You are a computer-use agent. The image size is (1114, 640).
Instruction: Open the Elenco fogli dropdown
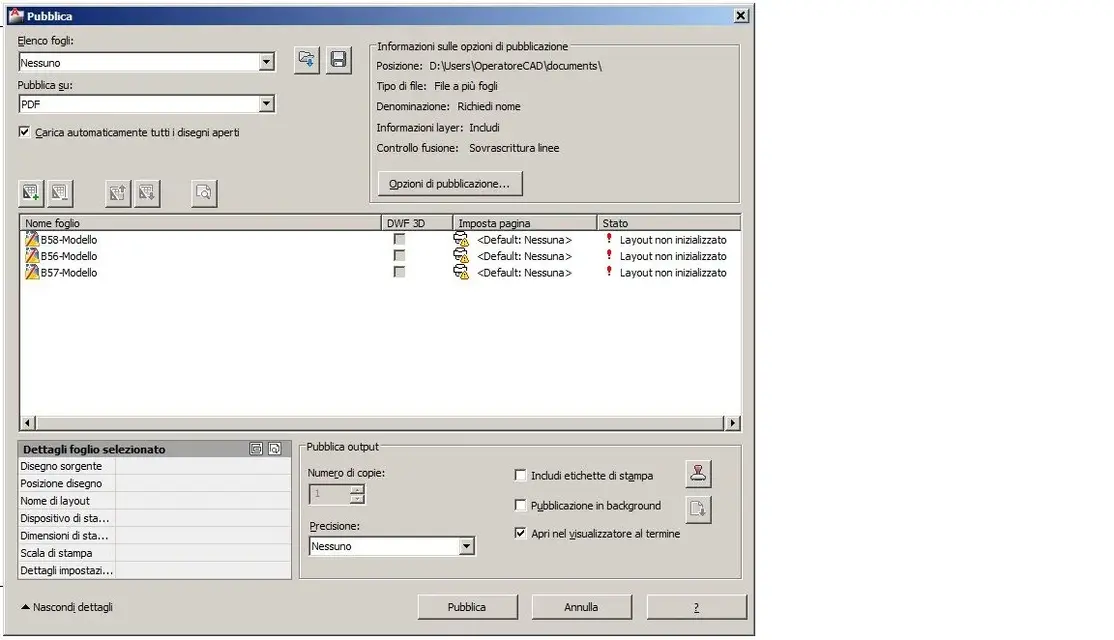[266, 63]
